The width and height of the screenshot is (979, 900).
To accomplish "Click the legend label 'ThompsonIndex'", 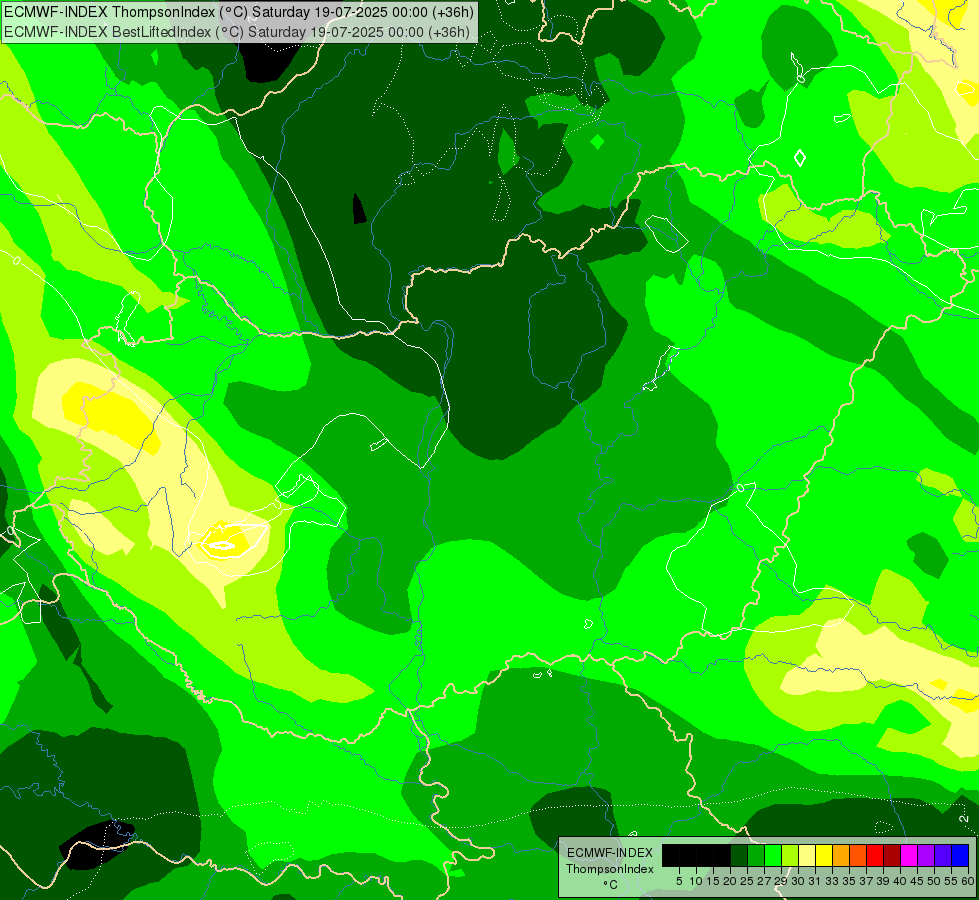I will coord(610,869).
